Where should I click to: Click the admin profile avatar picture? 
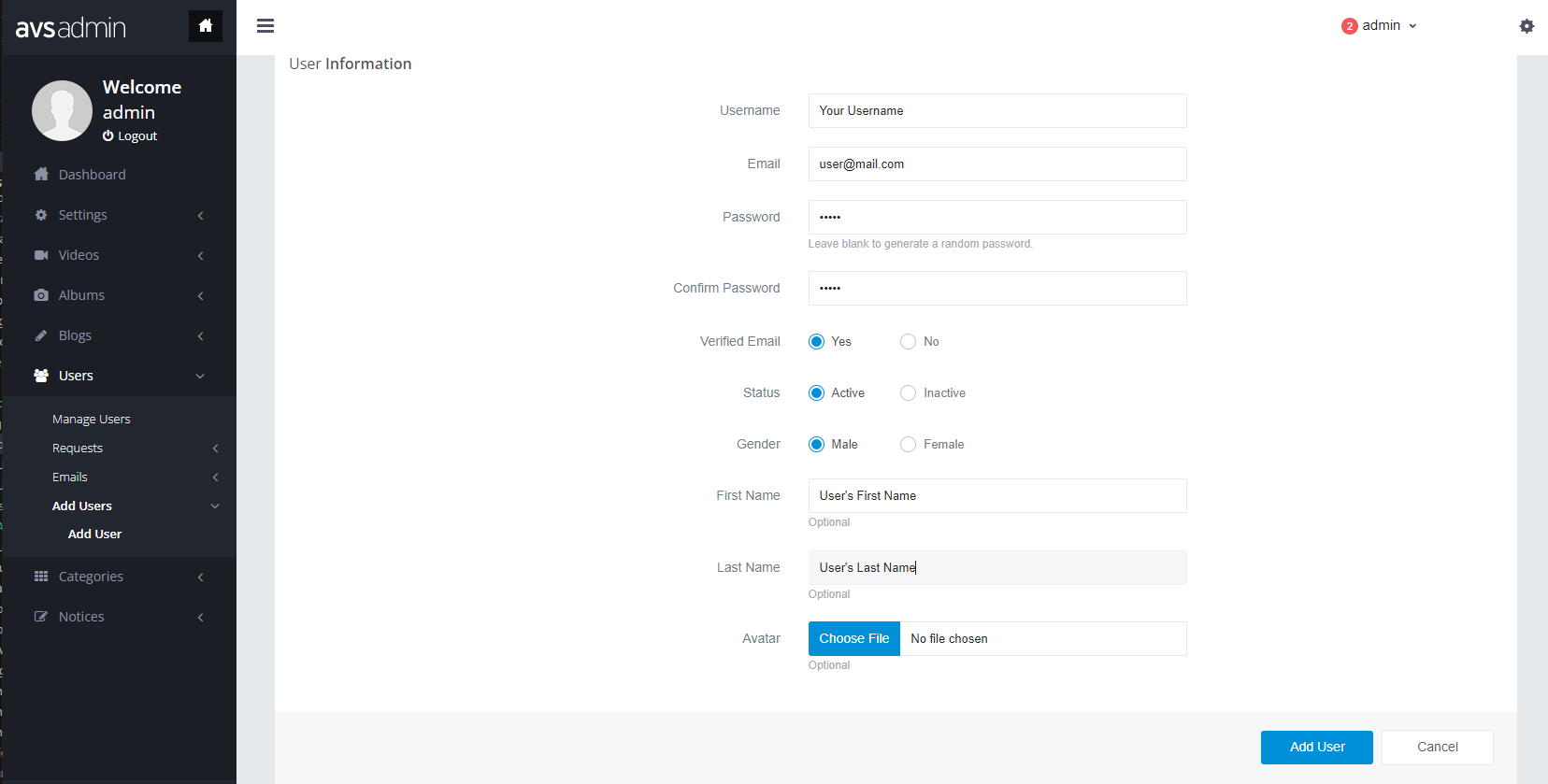point(62,110)
